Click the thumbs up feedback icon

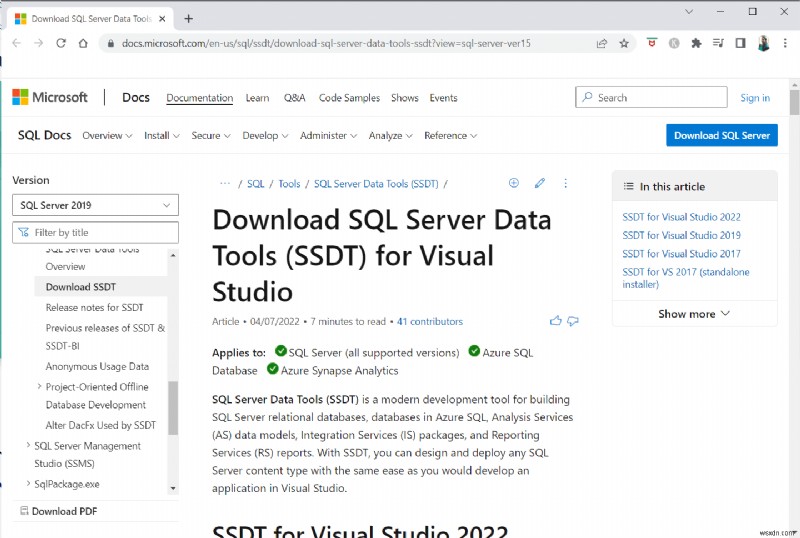(x=556, y=321)
